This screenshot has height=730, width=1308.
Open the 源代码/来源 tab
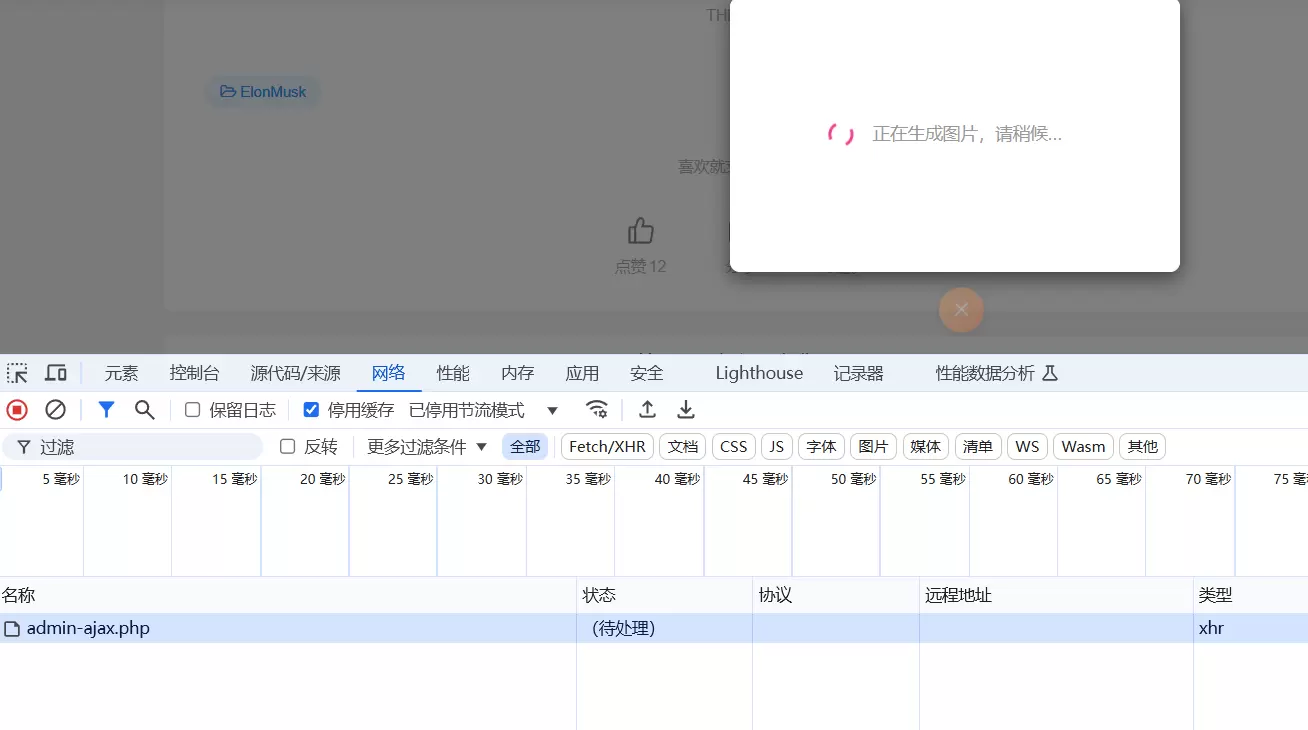pyautogui.click(x=296, y=373)
